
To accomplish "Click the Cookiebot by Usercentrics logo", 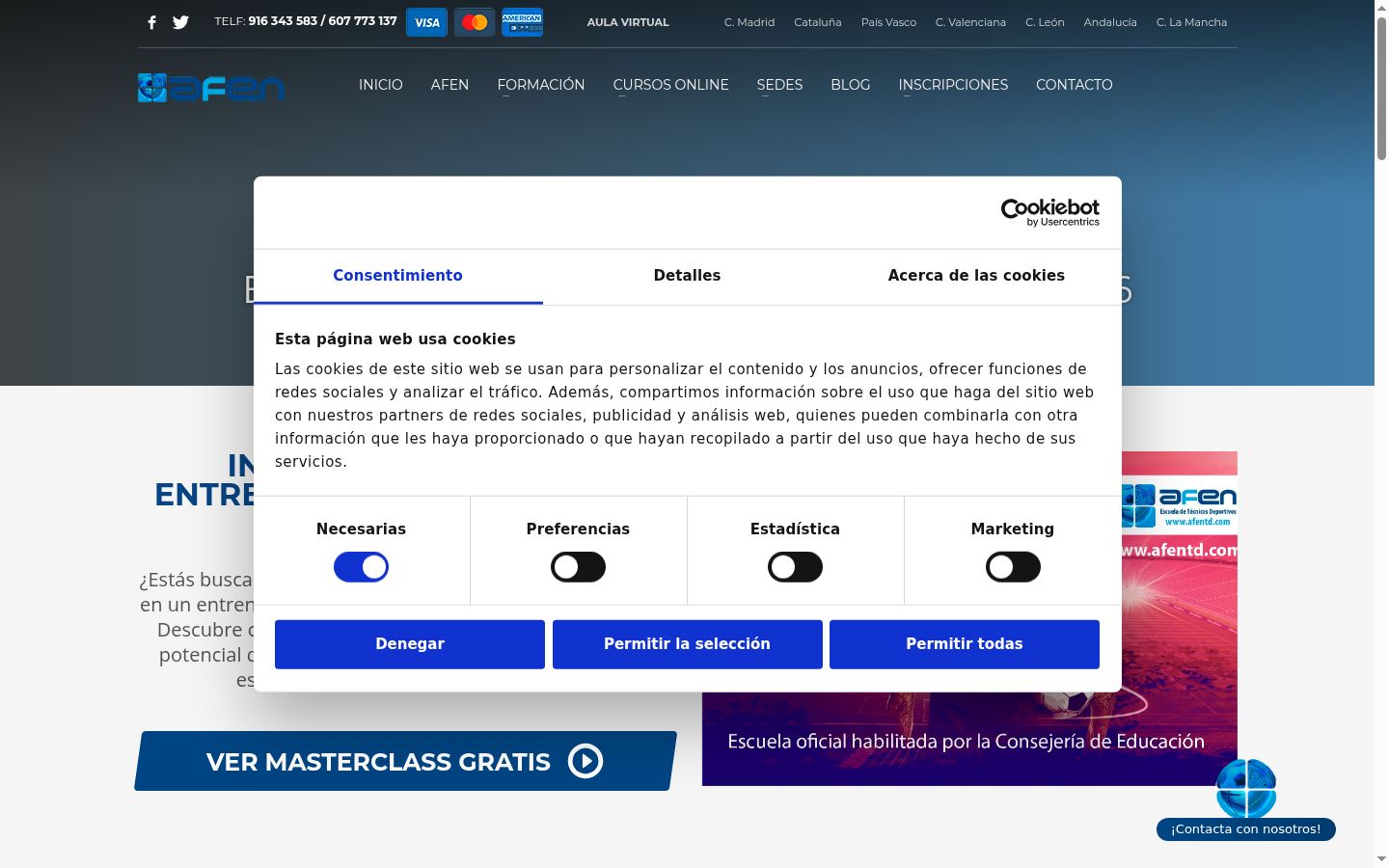I will (1049, 212).
